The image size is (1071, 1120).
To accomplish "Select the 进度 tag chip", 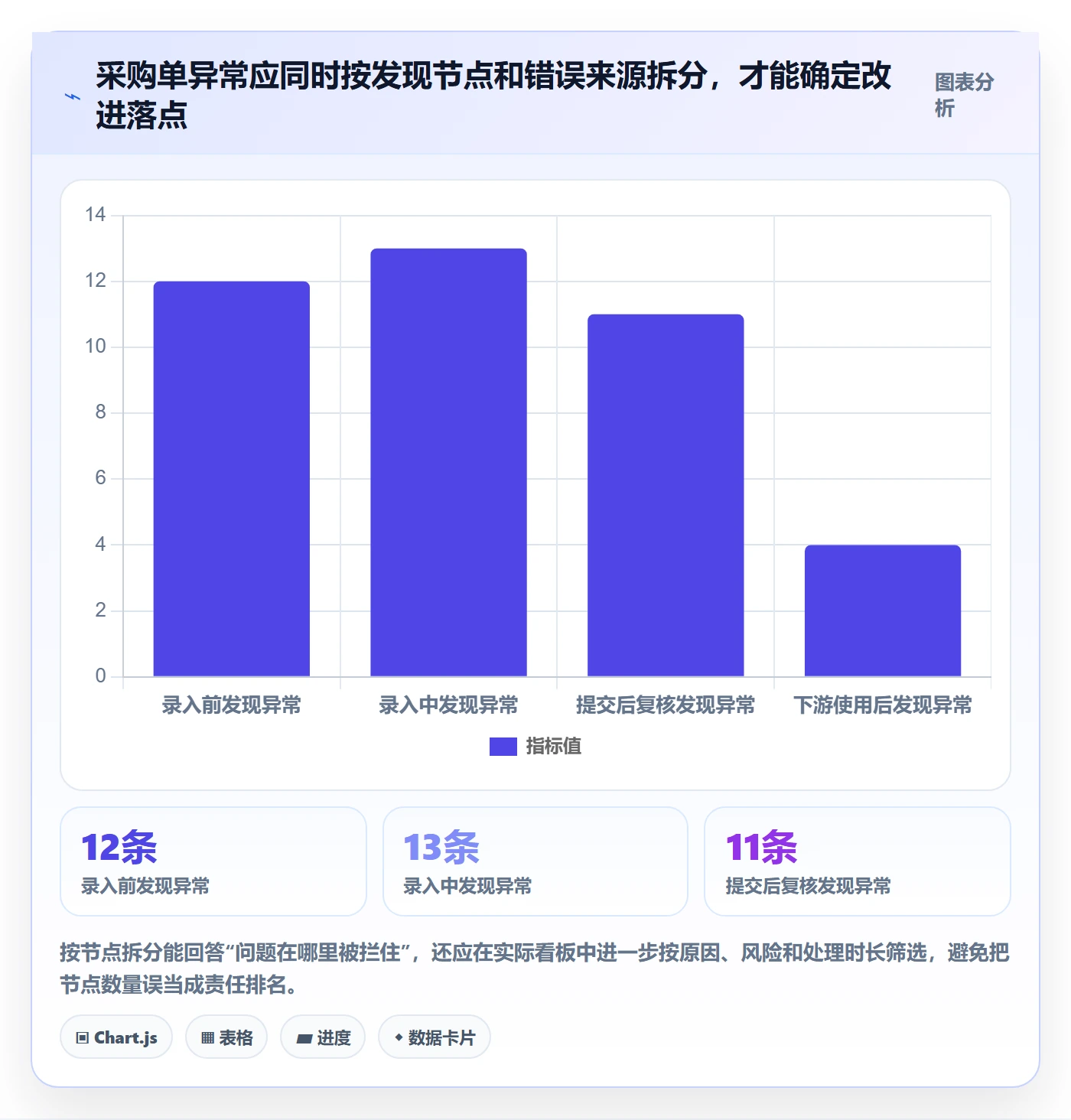I will [x=323, y=1037].
